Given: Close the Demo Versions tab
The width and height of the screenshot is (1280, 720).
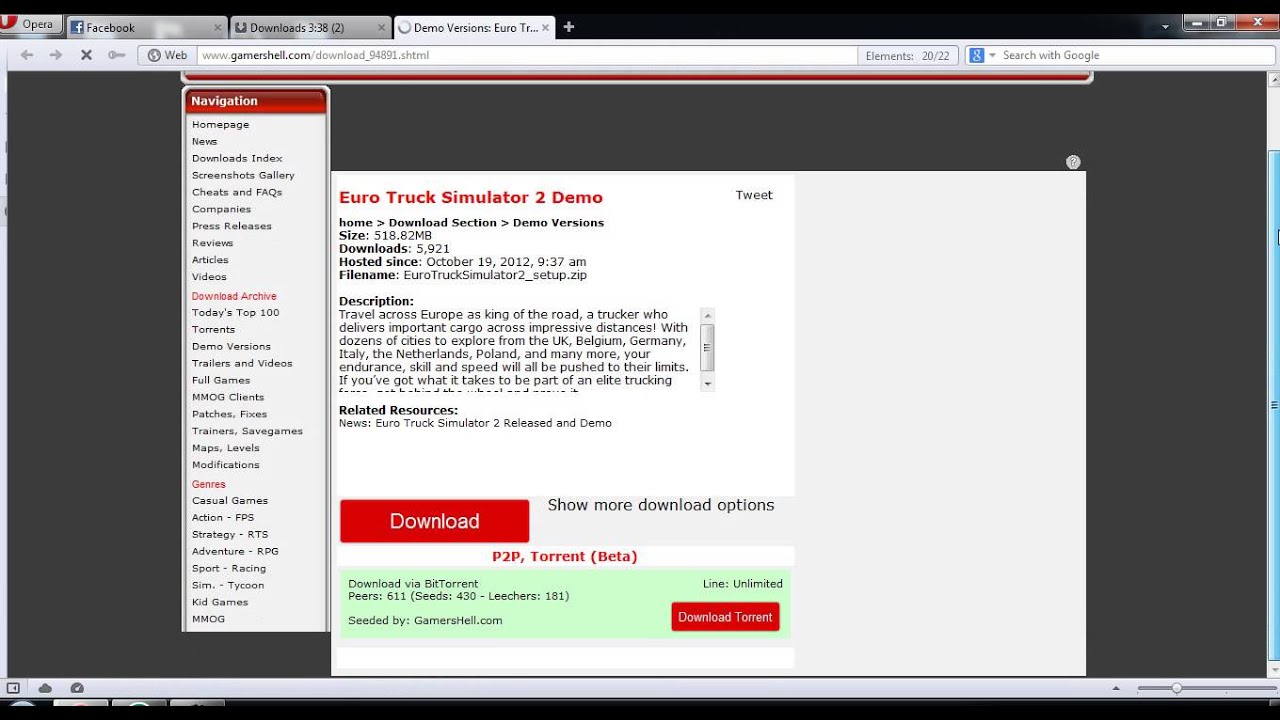Looking at the screenshot, I should pos(545,28).
